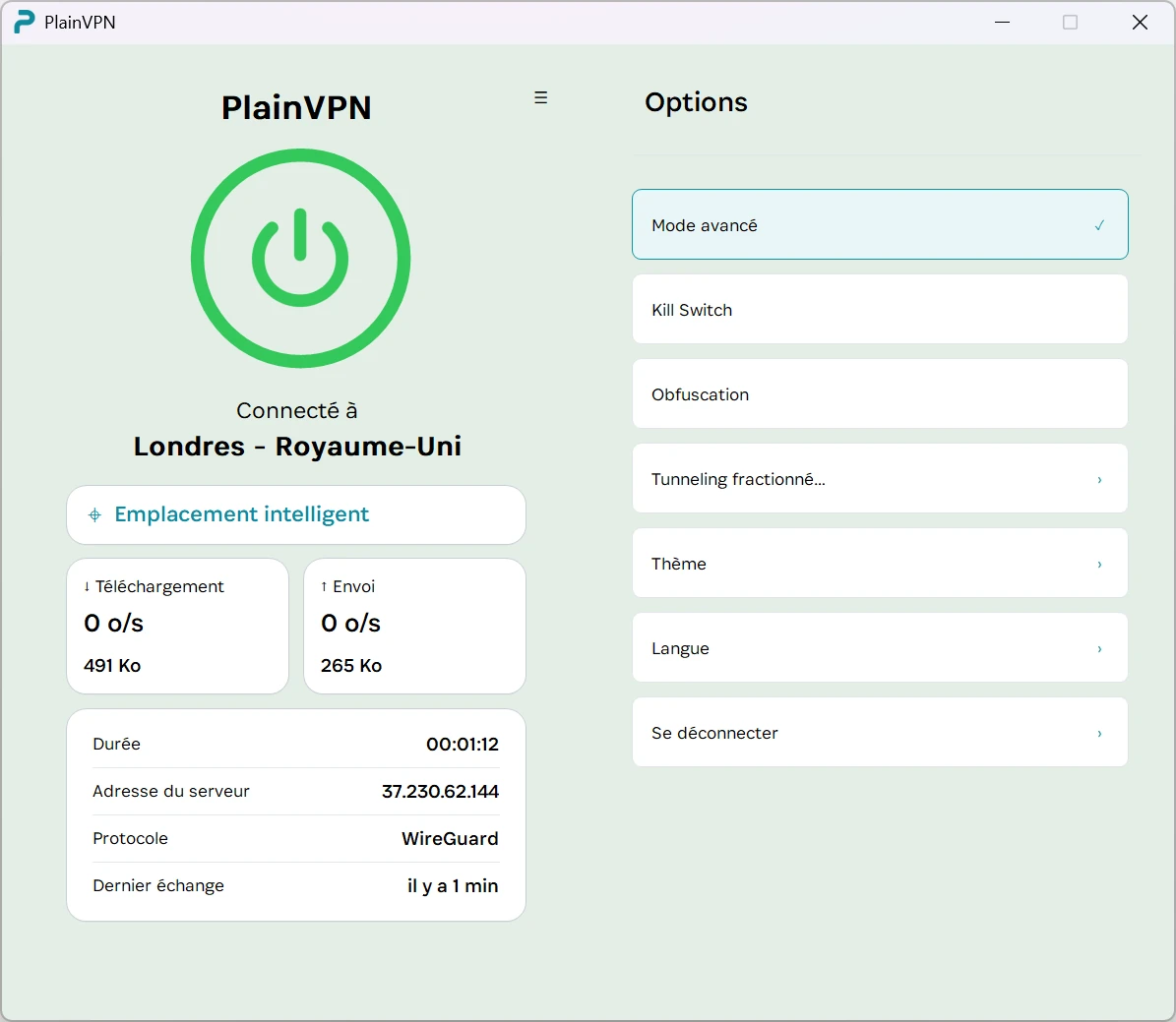Click the green power button to disconnect

point(300,258)
